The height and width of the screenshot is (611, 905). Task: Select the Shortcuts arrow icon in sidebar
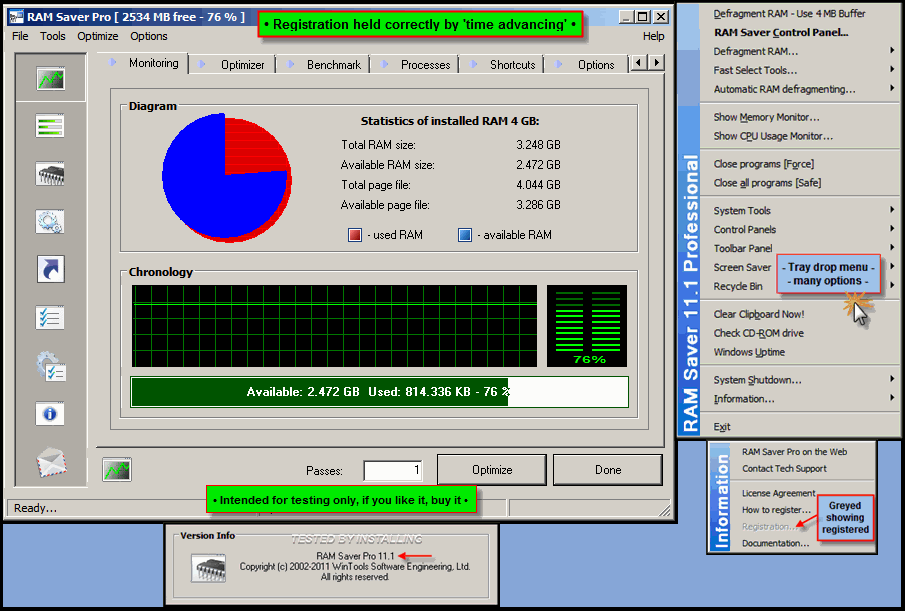[50, 268]
